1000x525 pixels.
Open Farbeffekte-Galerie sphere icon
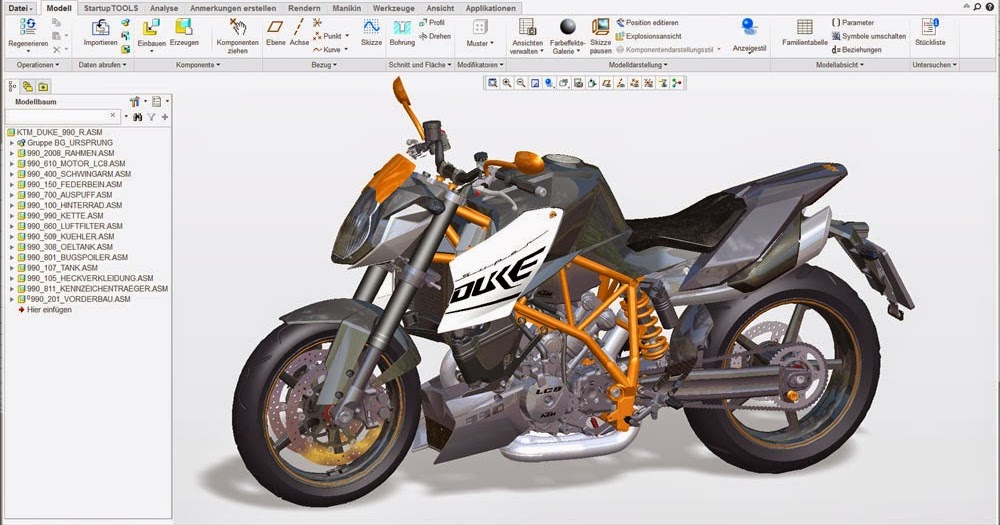coord(568,26)
